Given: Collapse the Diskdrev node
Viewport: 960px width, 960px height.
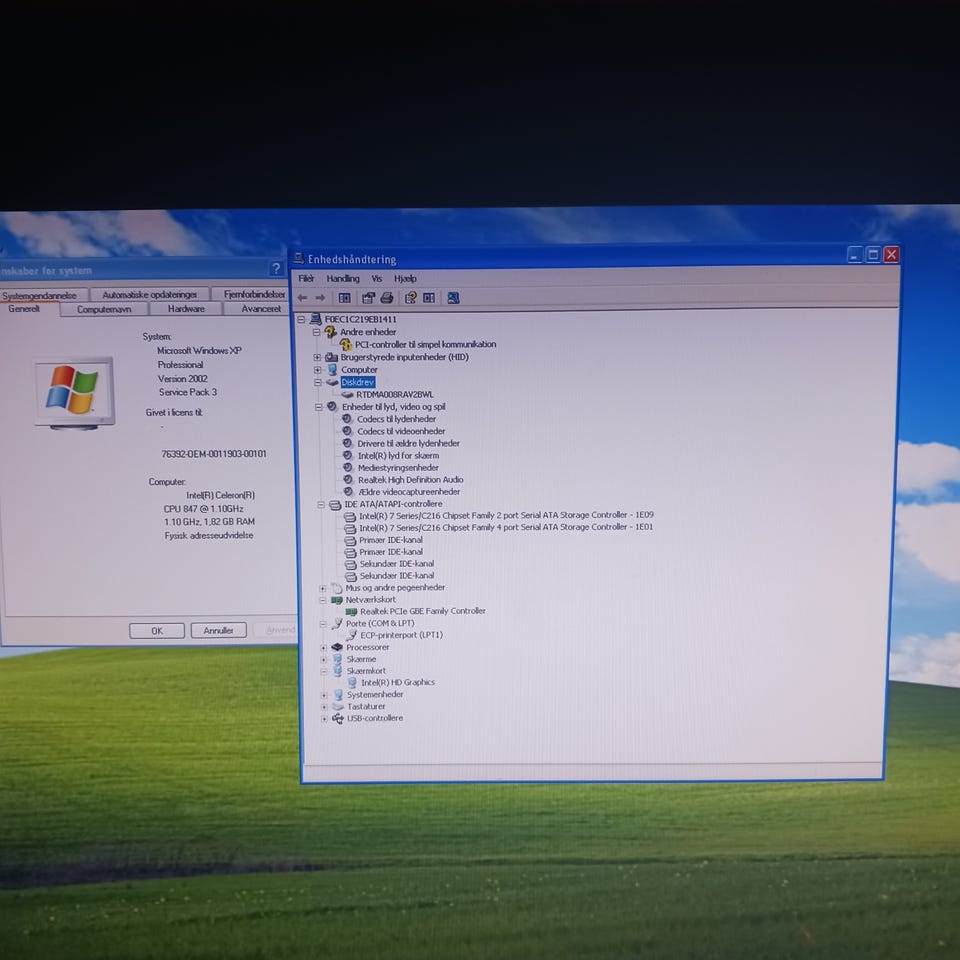Looking at the screenshot, I should (318, 382).
